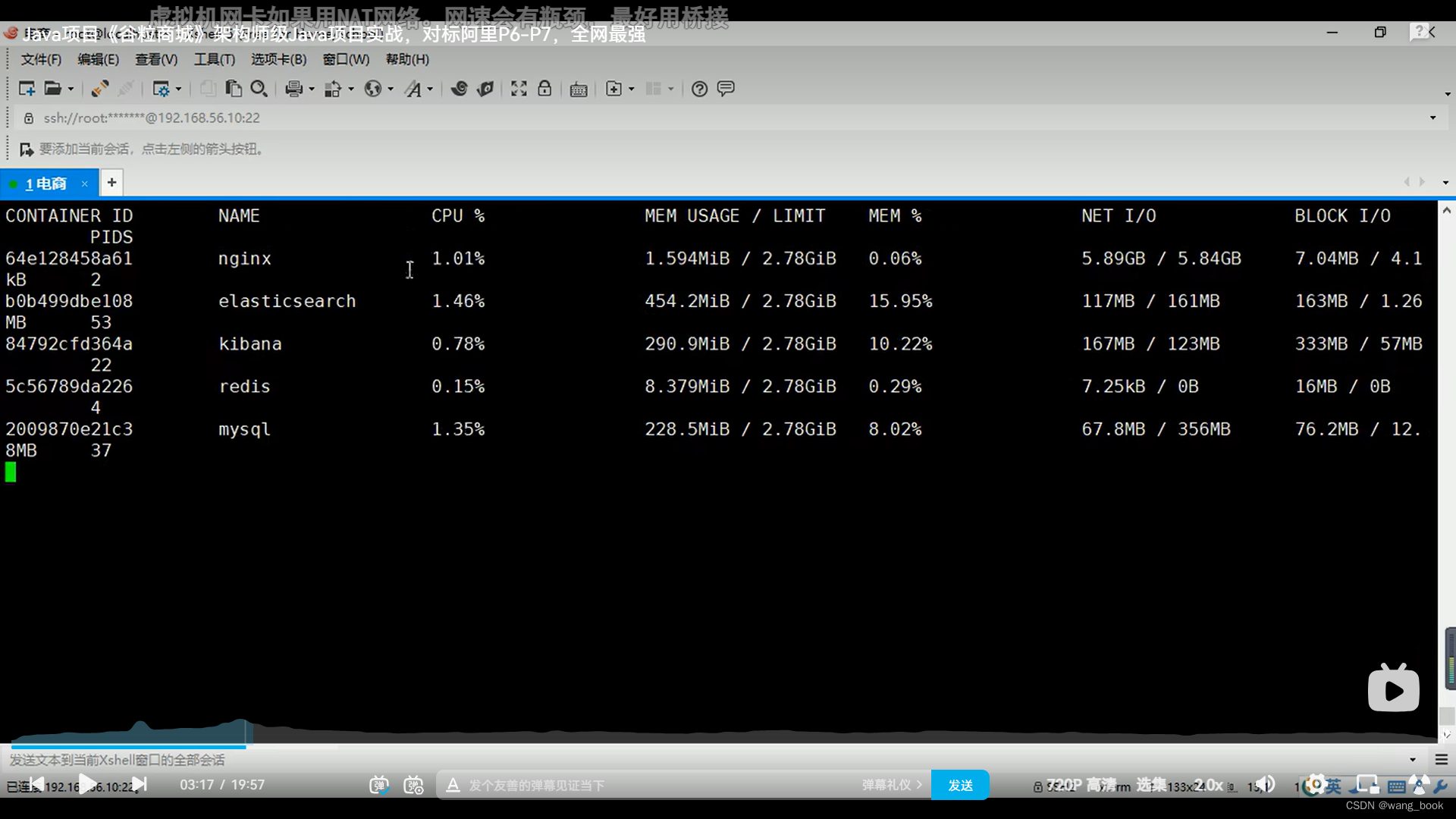This screenshot has width=1456, height=819.
Task: Expand the compose bar target dropdown
Action: pos(1413,759)
